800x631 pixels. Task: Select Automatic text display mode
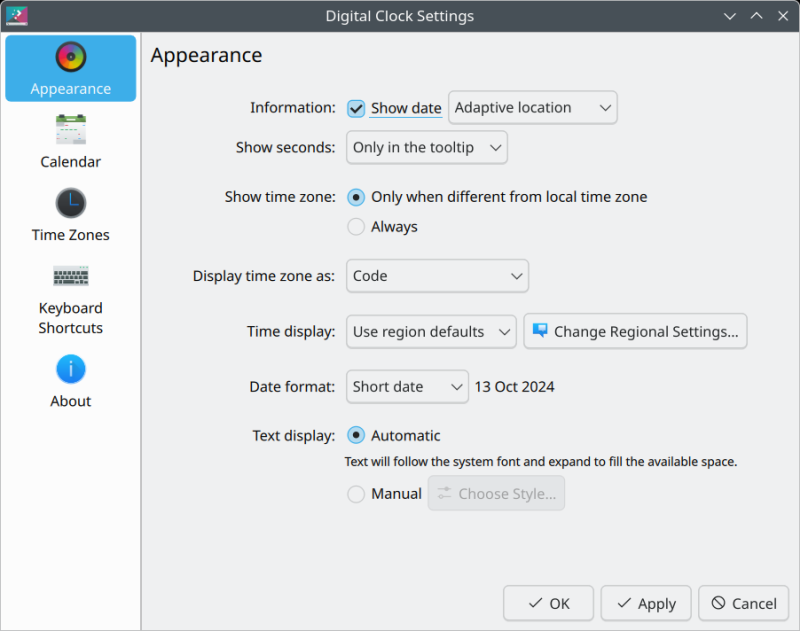(x=356, y=435)
